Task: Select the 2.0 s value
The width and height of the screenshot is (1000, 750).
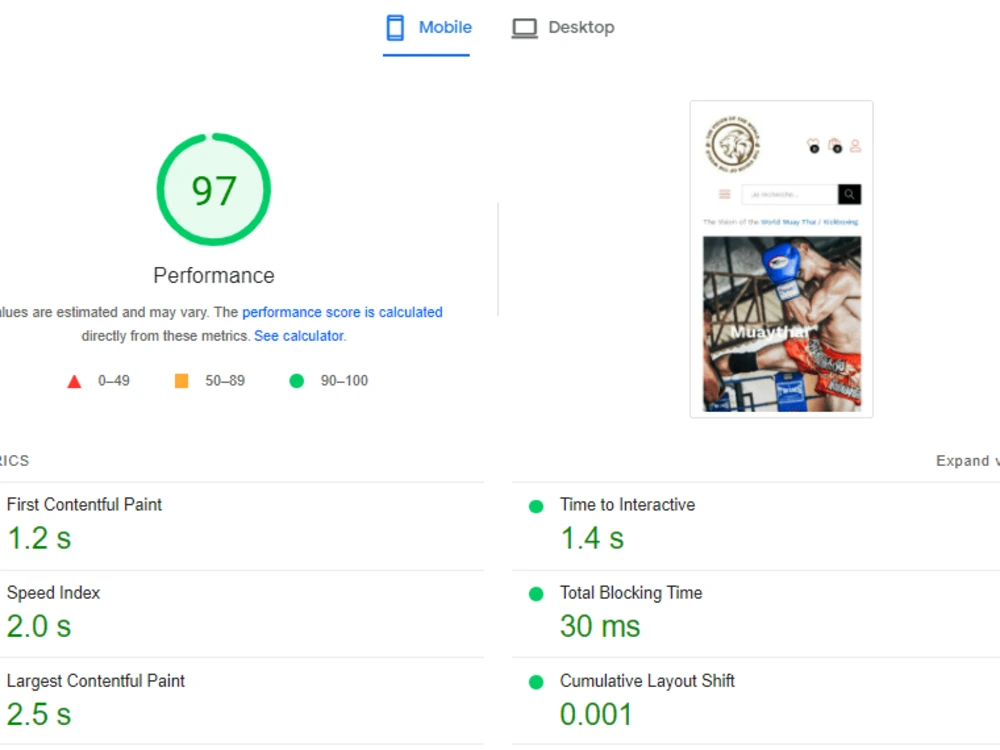Action: (39, 626)
